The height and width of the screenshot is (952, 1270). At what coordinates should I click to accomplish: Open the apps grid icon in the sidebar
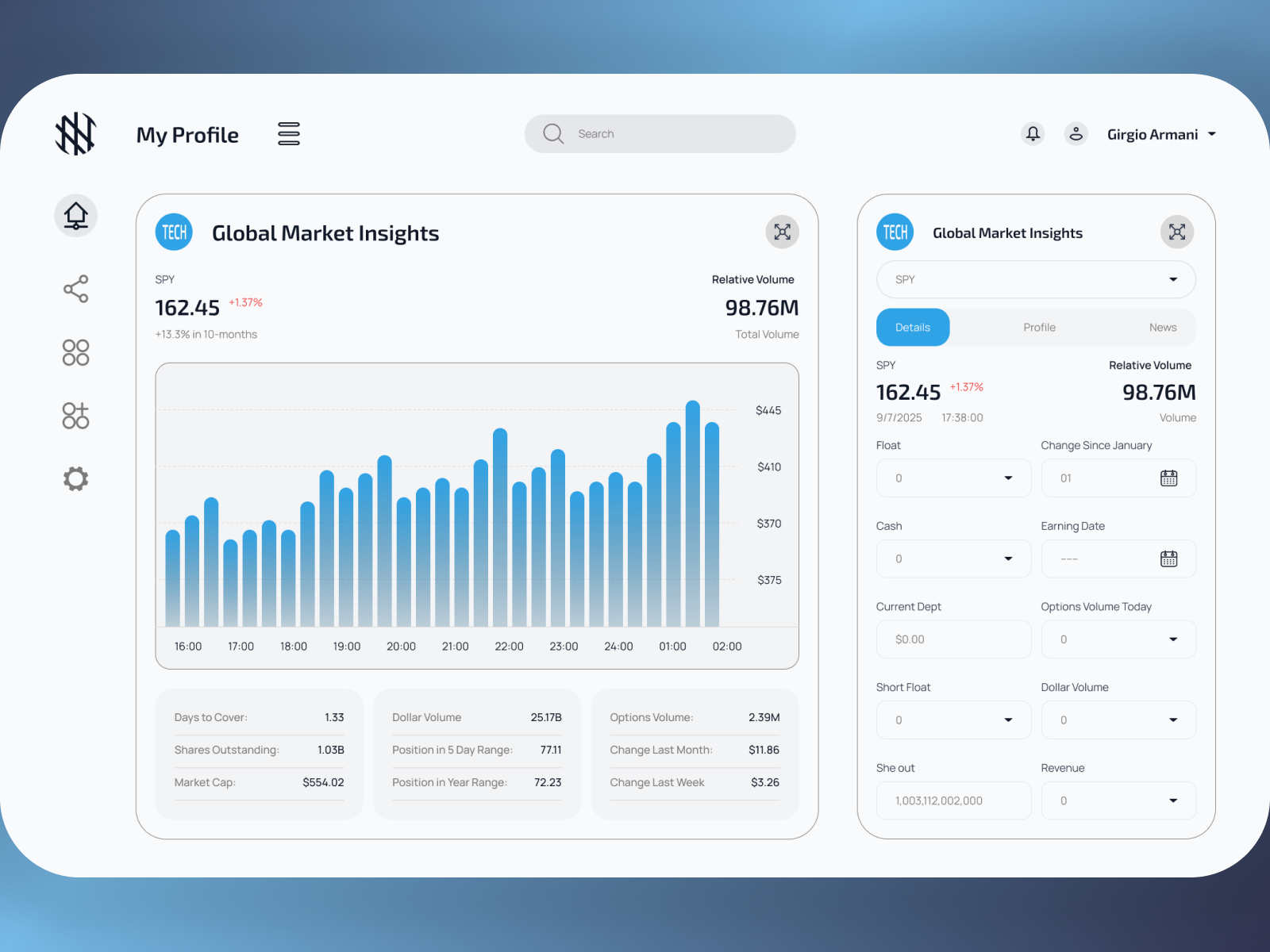(75, 352)
